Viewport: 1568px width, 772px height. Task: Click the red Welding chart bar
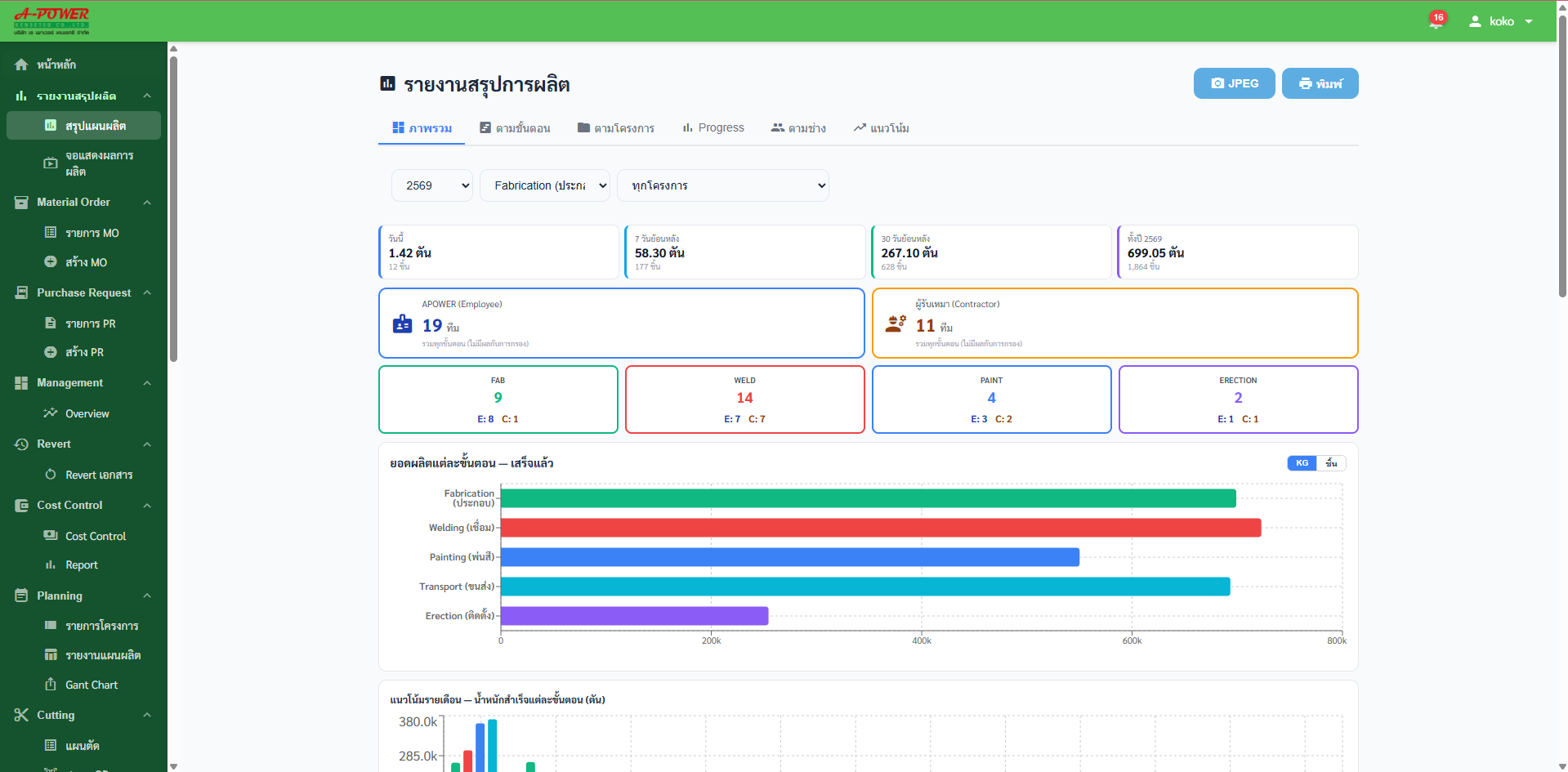pyautogui.click(x=881, y=528)
